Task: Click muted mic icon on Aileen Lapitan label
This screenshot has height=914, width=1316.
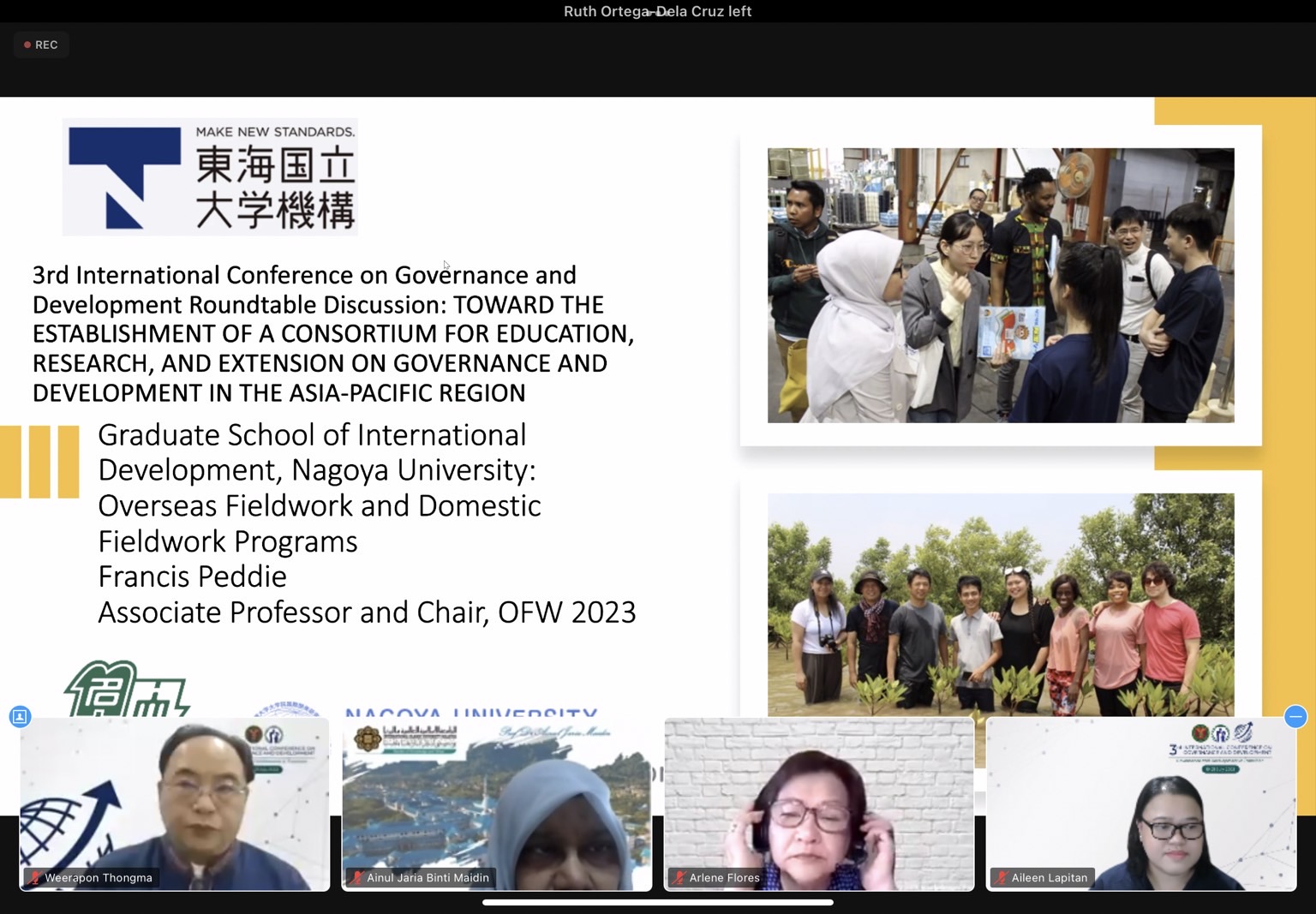Action: click(1002, 877)
